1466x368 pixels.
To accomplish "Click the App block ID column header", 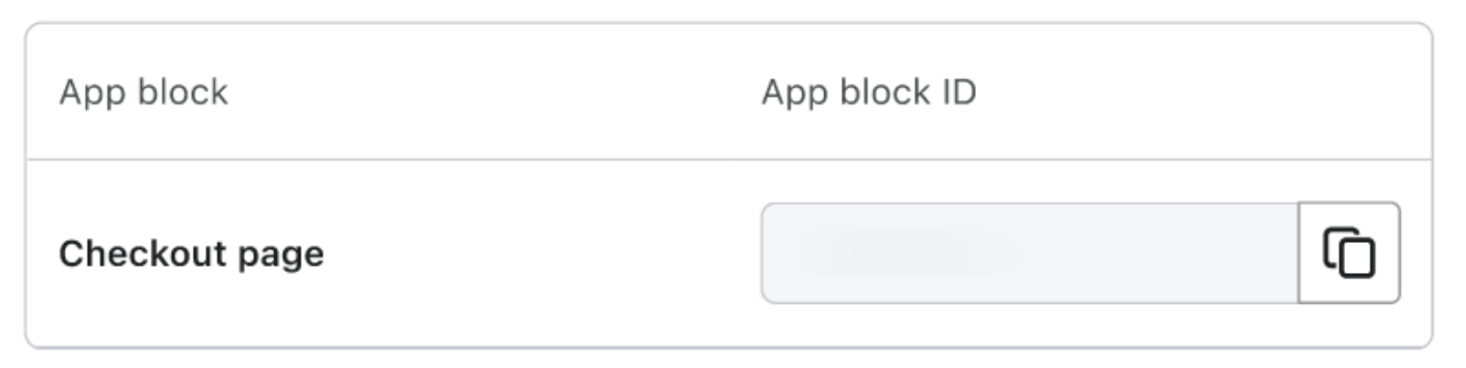I will [x=869, y=92].
